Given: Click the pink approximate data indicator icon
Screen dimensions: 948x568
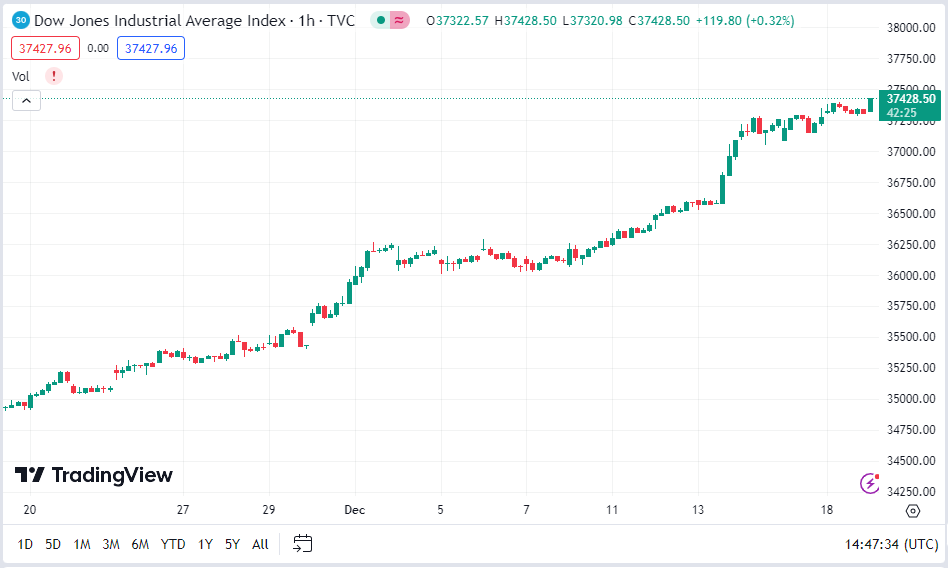Looking at the screenshot, I should click(399, 20).
